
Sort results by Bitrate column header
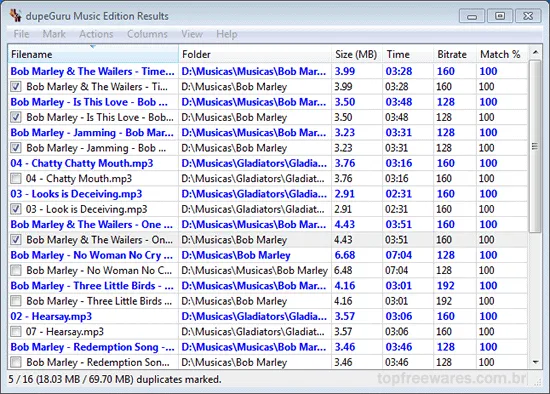click(455, 54)
